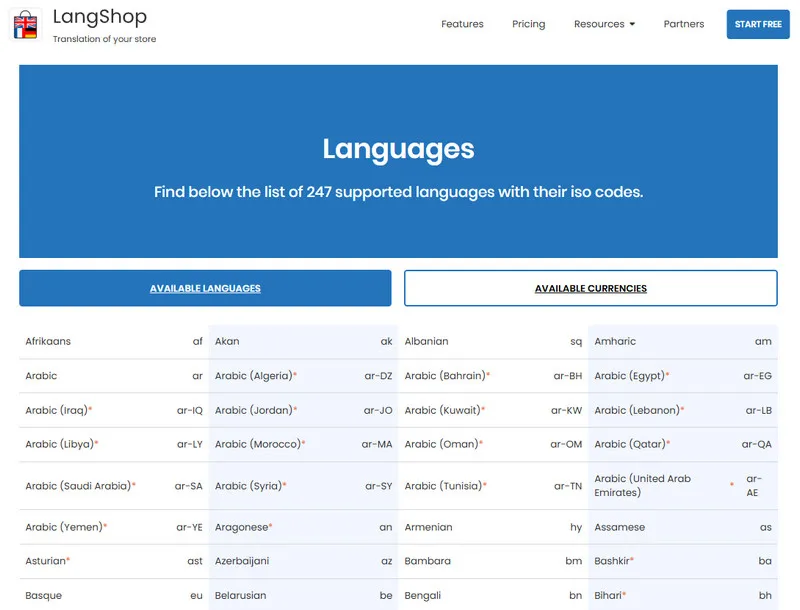Click the Arabic (Egypt) entry
This screenshot has width=800, height=610.
[683, 376]
